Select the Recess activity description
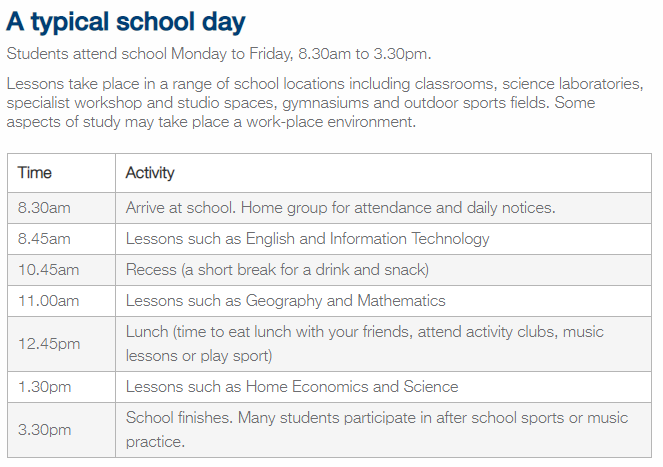The height and width of the screenshot is (467, 663). point(277,270)
